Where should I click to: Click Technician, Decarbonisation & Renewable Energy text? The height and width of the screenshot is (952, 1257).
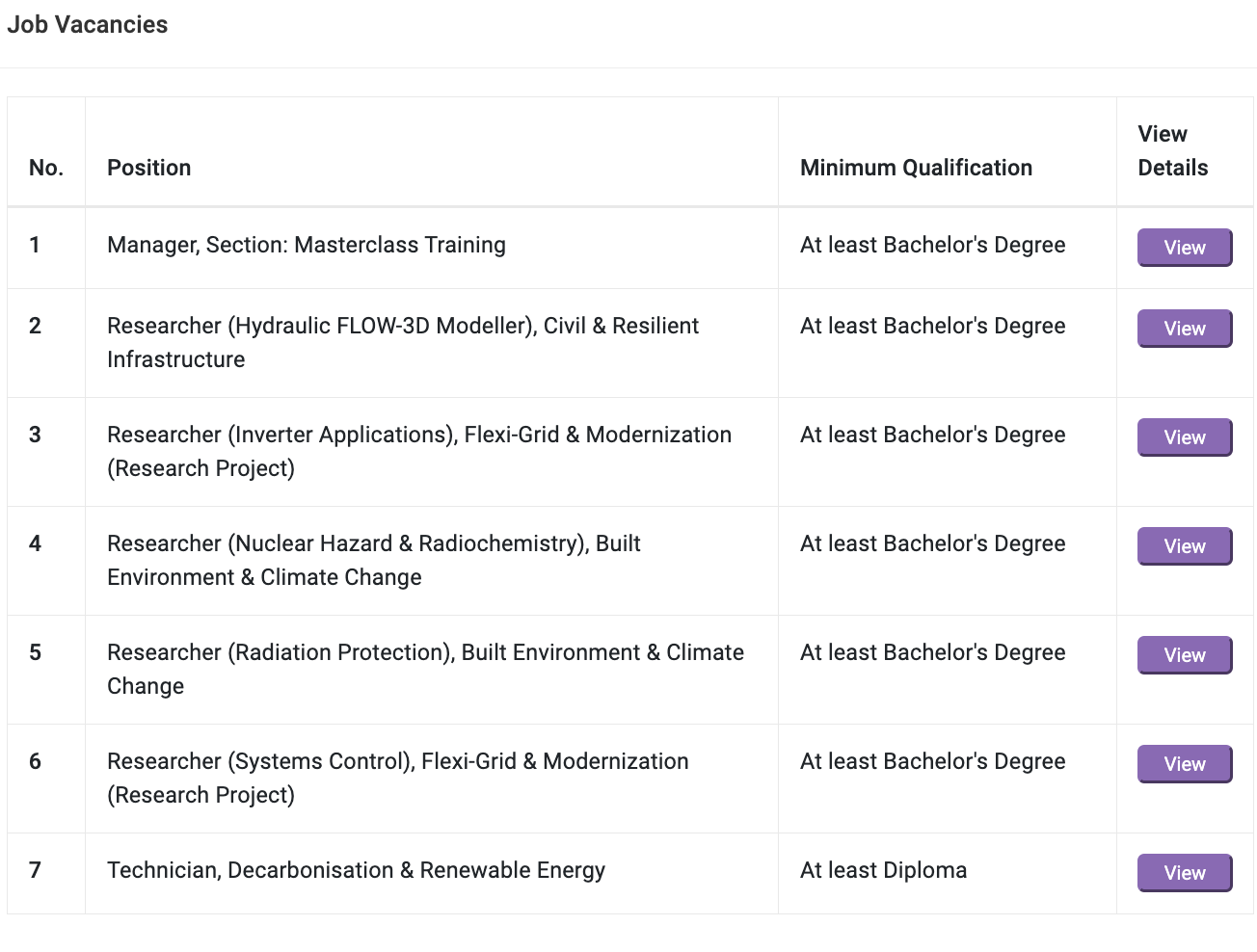(357, 870)
